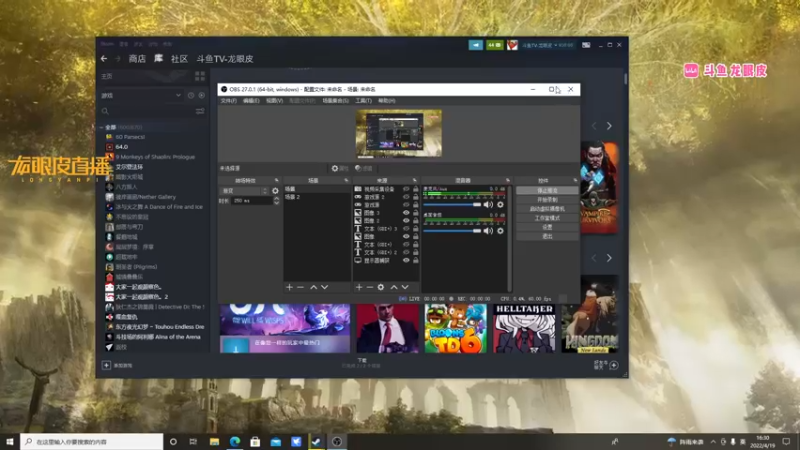Show hidden icons in system tray
Screen dimensions: 800x450
pyautogui.click(x=713, y=442)
